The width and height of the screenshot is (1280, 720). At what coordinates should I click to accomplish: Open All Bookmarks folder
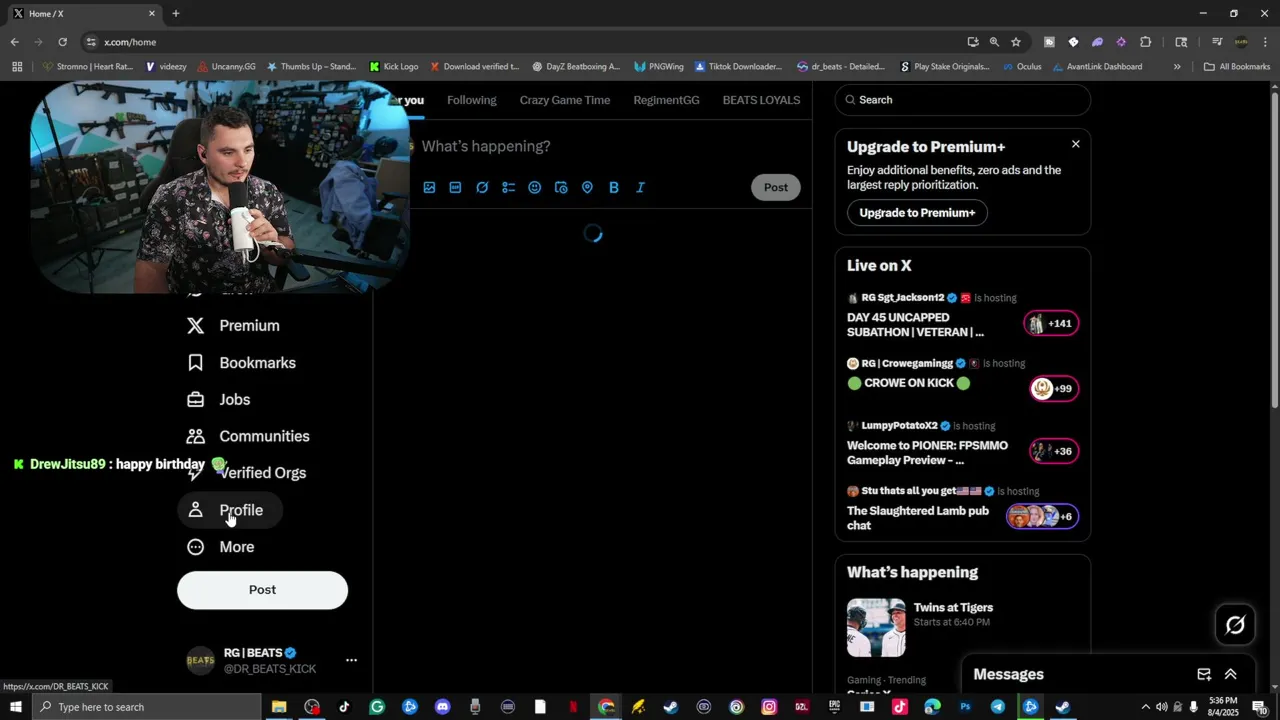tap(1237, 67)
